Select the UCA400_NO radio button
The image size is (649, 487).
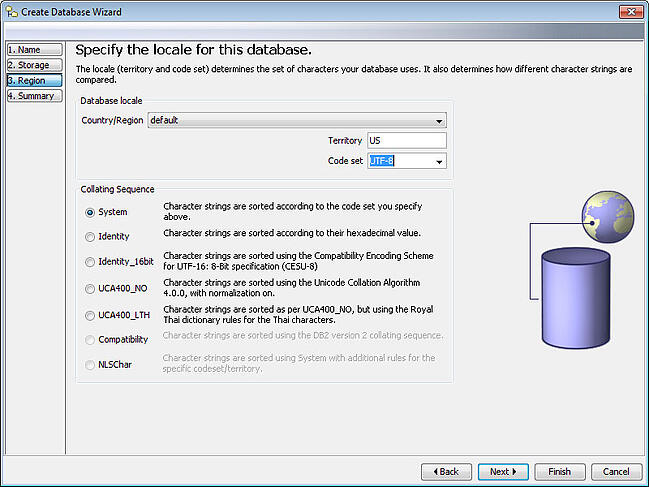[90, 289]
